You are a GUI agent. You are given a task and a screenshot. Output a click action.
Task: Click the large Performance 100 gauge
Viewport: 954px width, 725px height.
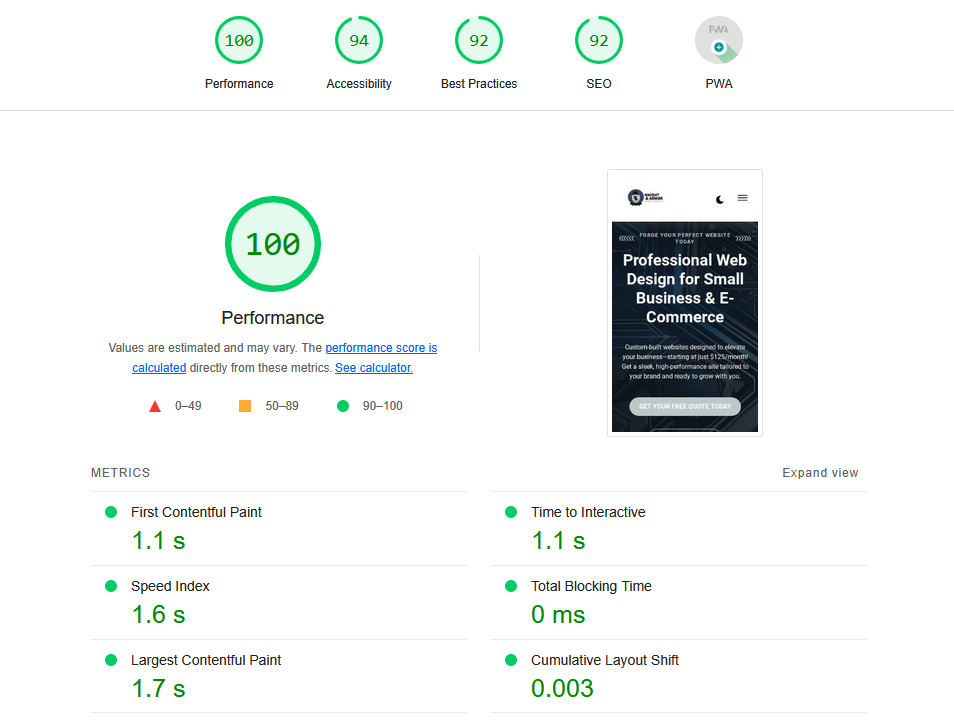point(272,244)
